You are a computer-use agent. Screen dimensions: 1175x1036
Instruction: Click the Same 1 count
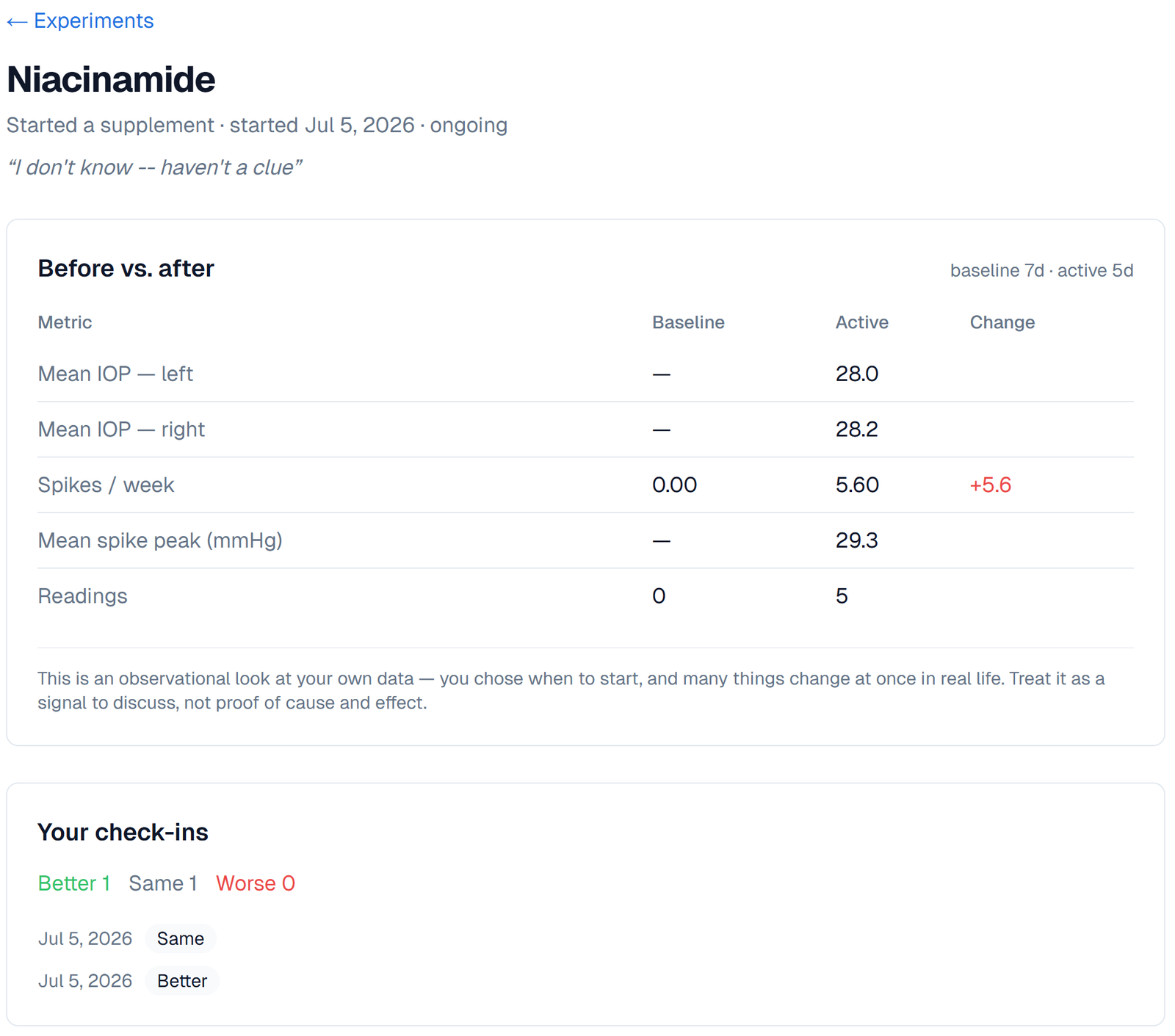(x=163, y=883)
